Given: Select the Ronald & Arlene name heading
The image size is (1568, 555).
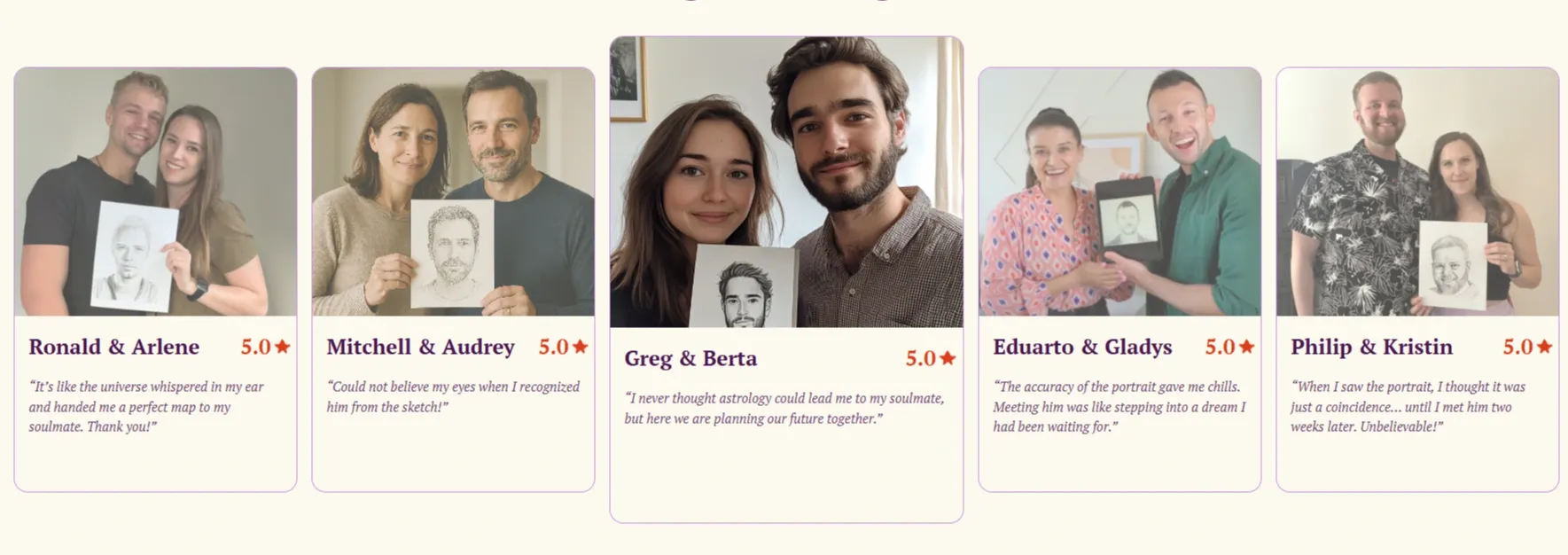Looking at the screenshot, I should [x=113, y=347].
